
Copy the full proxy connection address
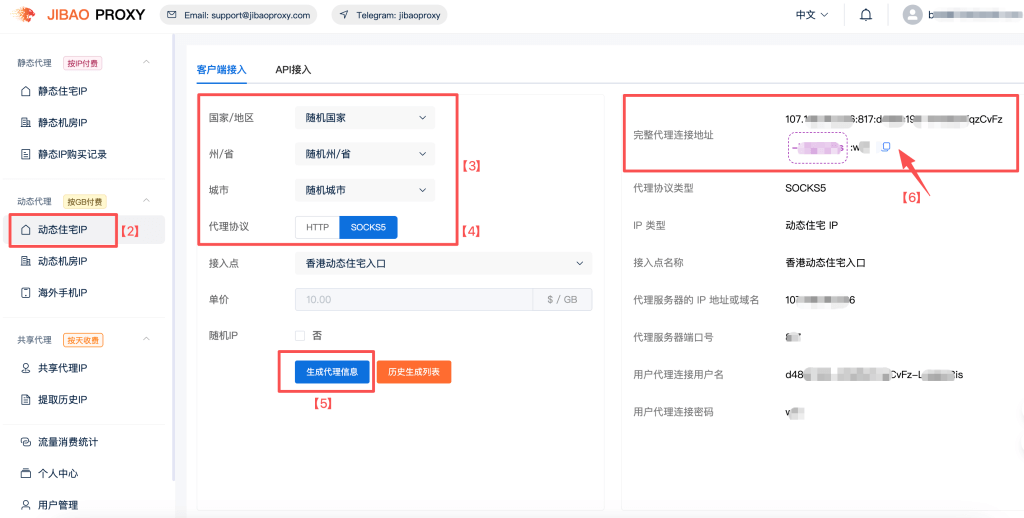point(886,147)
